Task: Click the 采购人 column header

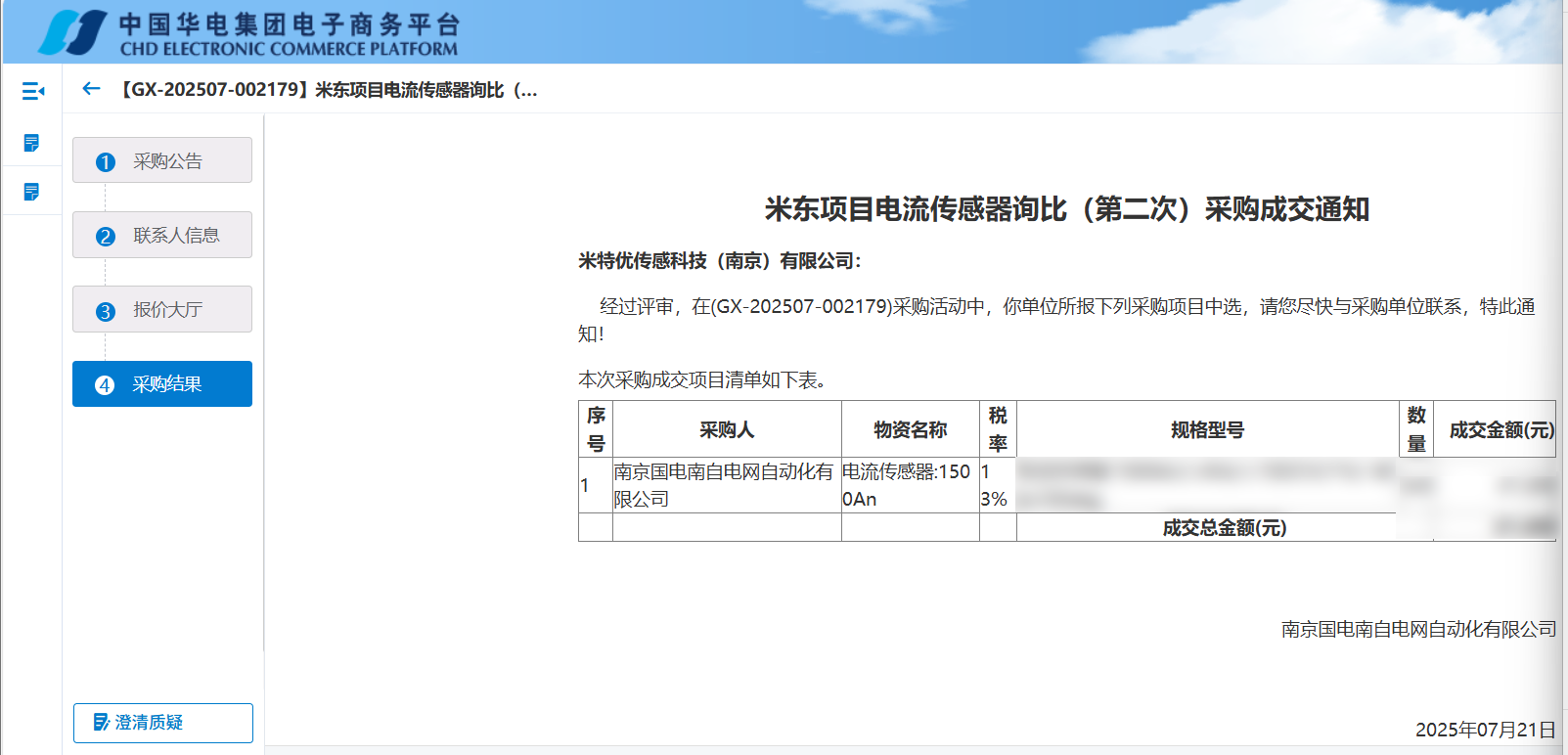Action: pos(726,429)
